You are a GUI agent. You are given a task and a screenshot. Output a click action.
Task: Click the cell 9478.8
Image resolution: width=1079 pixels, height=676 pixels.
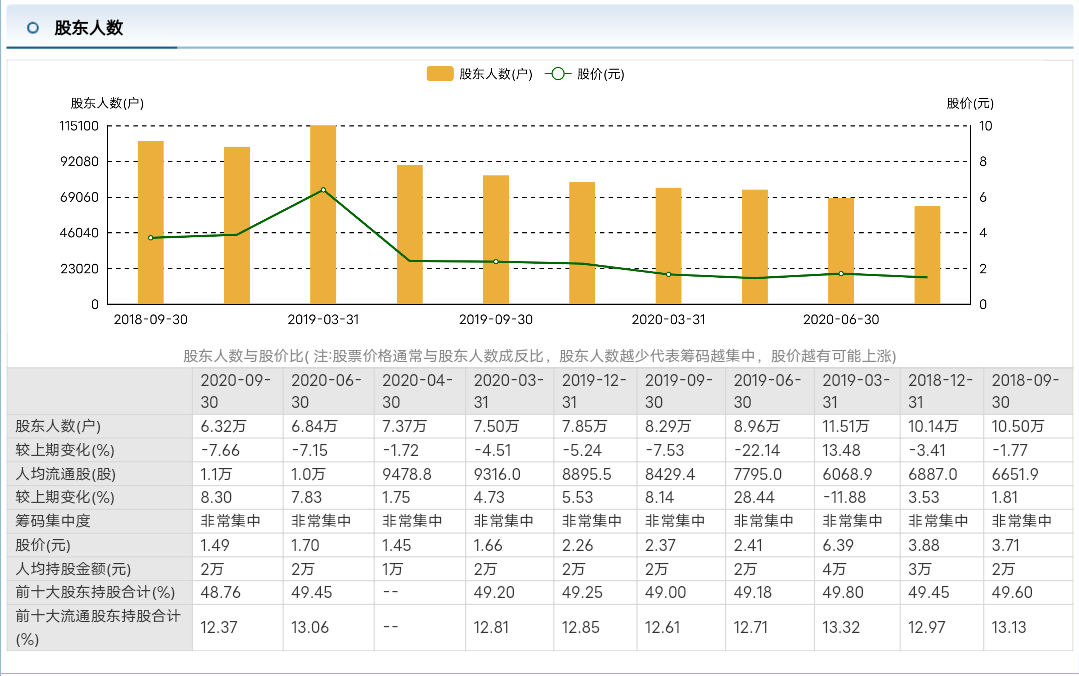pyautogui.click(x=407, y=474)
